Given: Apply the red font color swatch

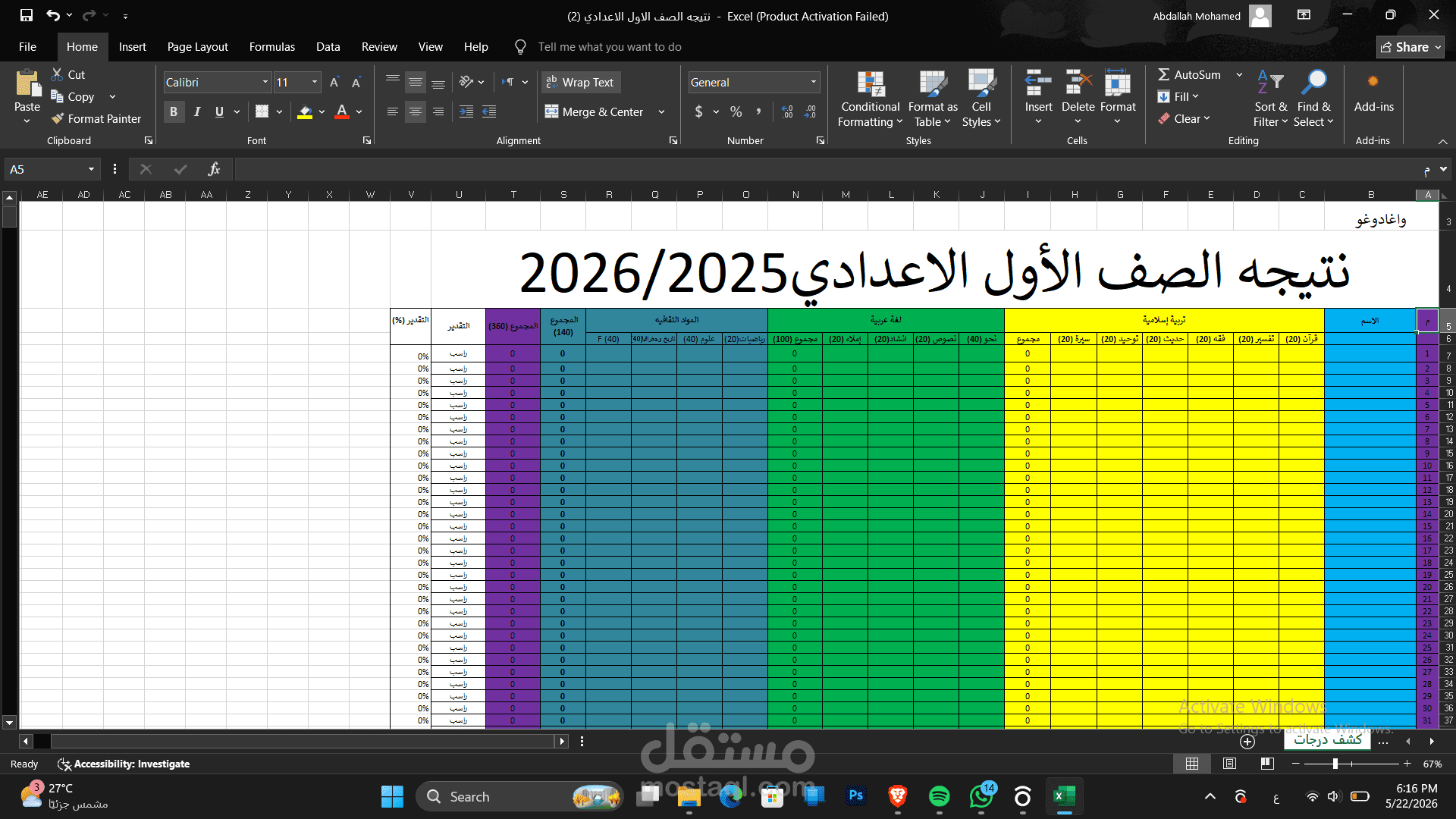Looking at the screenshot, I should point(342,111).
